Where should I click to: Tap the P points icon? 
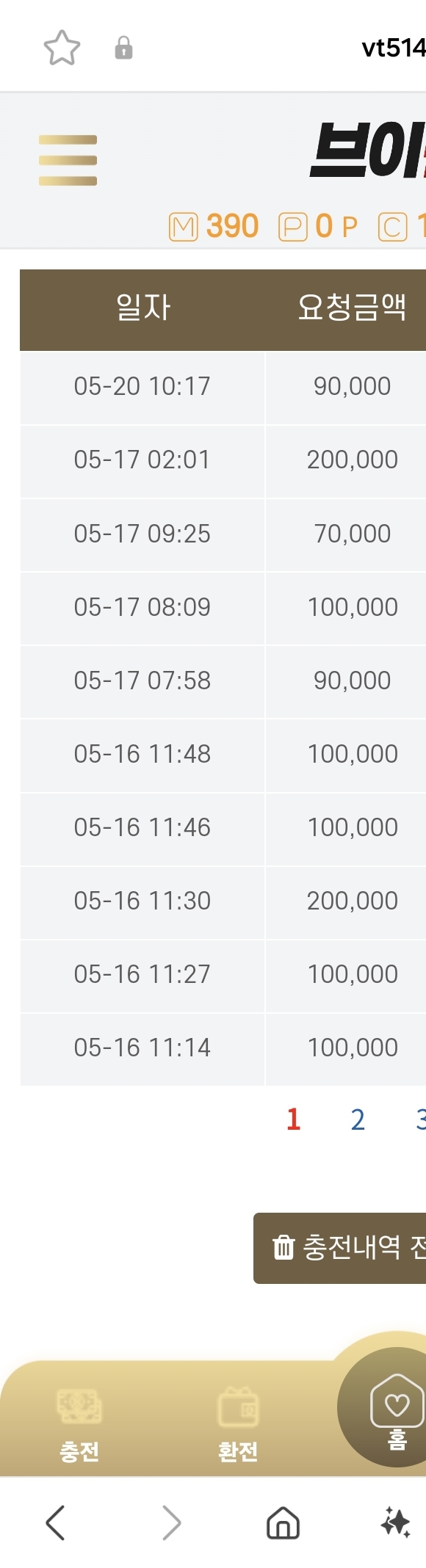[x=292, y=227]
